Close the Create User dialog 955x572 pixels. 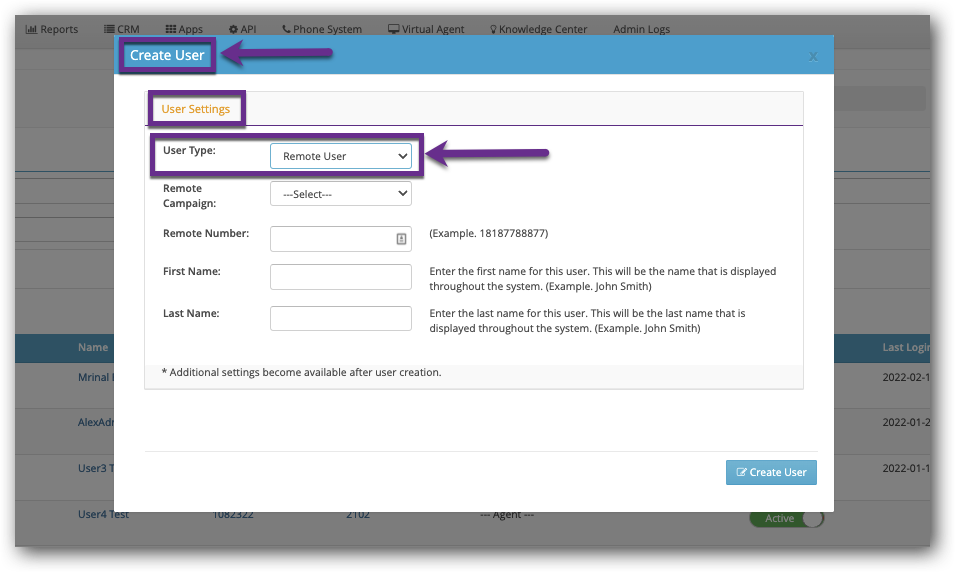click(813, 57)
